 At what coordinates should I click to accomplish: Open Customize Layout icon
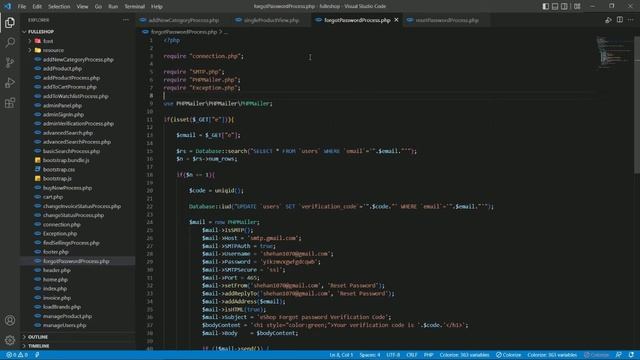coord(577,6)
